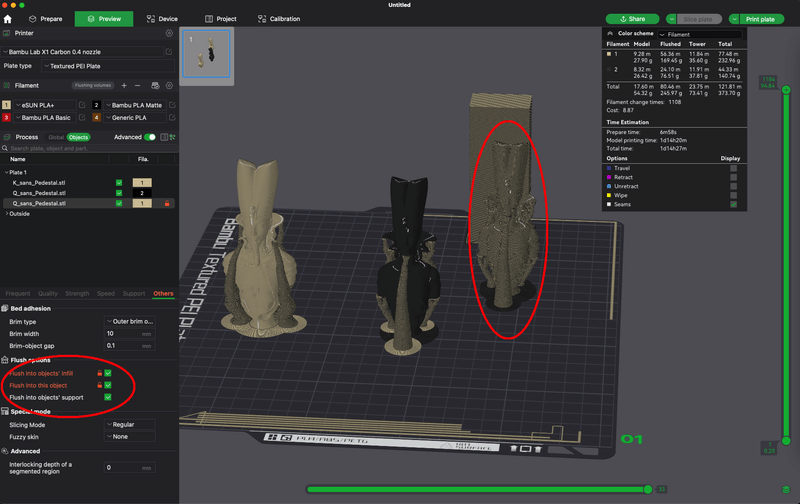The width and height of the screenshot is (800, 504).
Task: Open the Brim type dropdown
Action: click(130, 322)
